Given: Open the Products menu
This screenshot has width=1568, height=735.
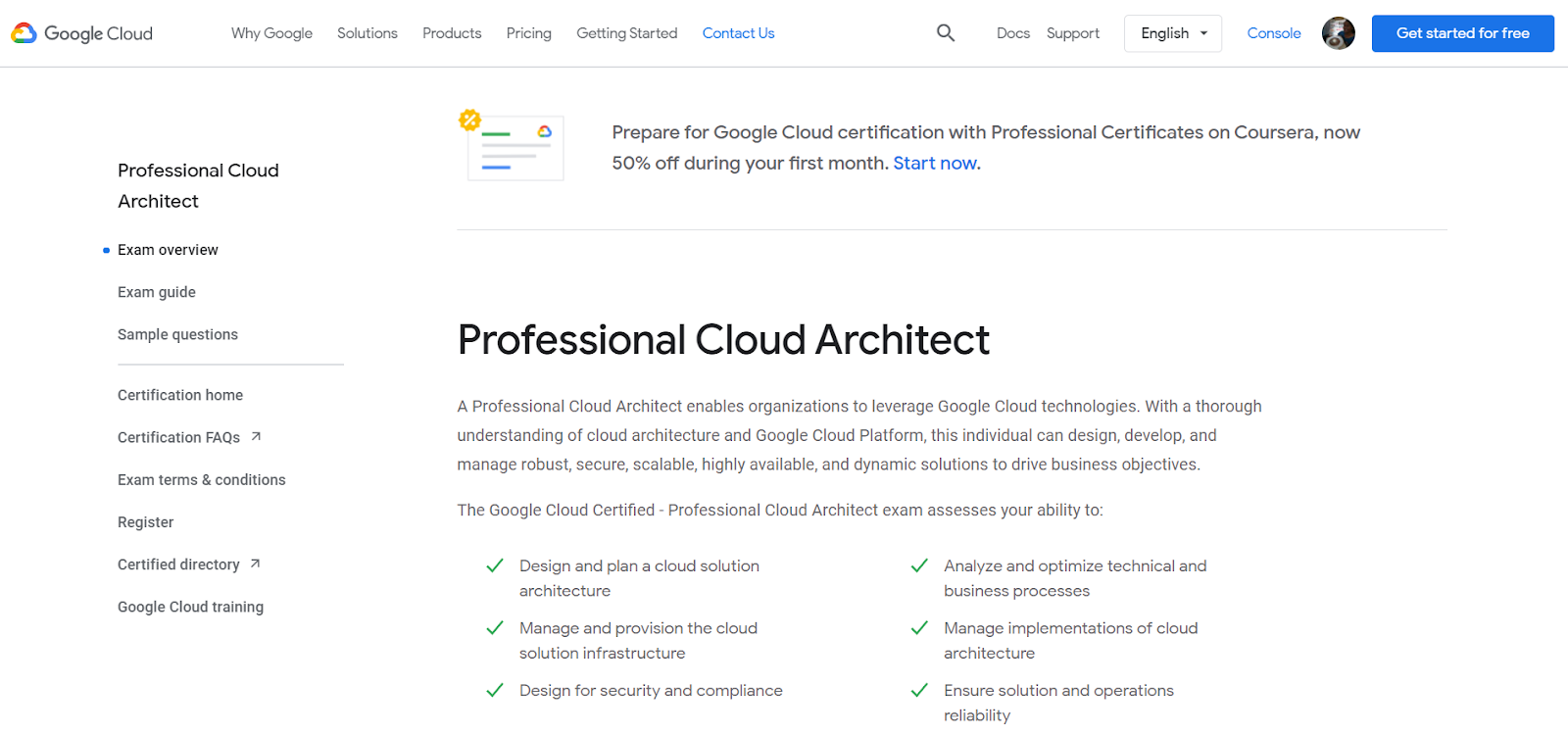Looking at the screenshot, I should (452, 33).
